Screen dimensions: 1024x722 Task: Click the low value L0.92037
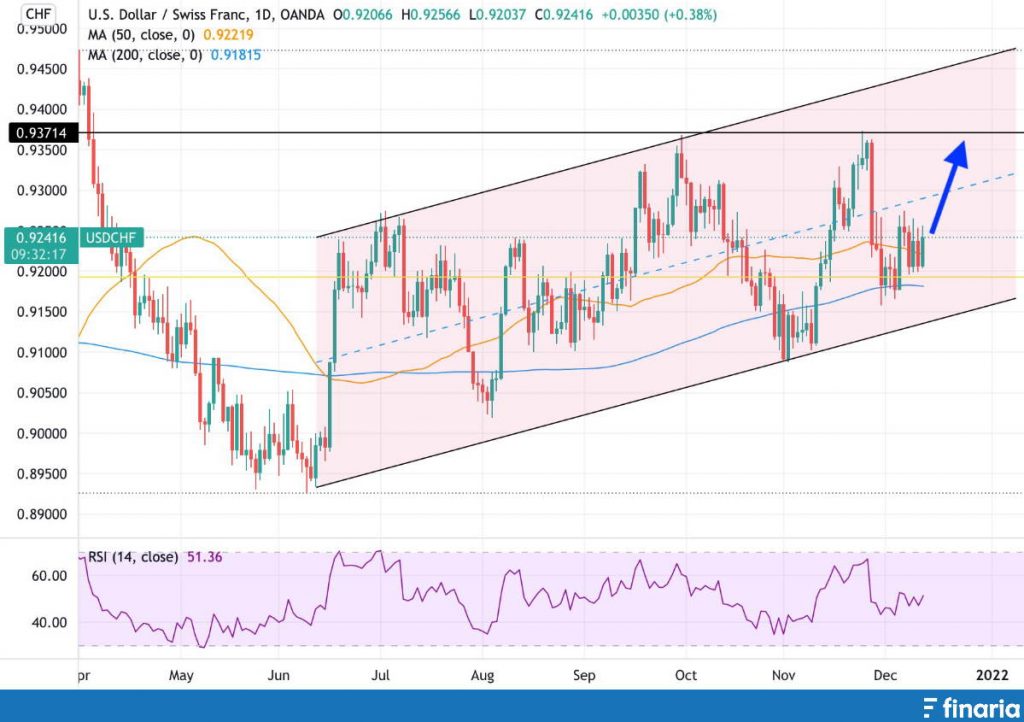pyautogui.click(x=498, y=14)
